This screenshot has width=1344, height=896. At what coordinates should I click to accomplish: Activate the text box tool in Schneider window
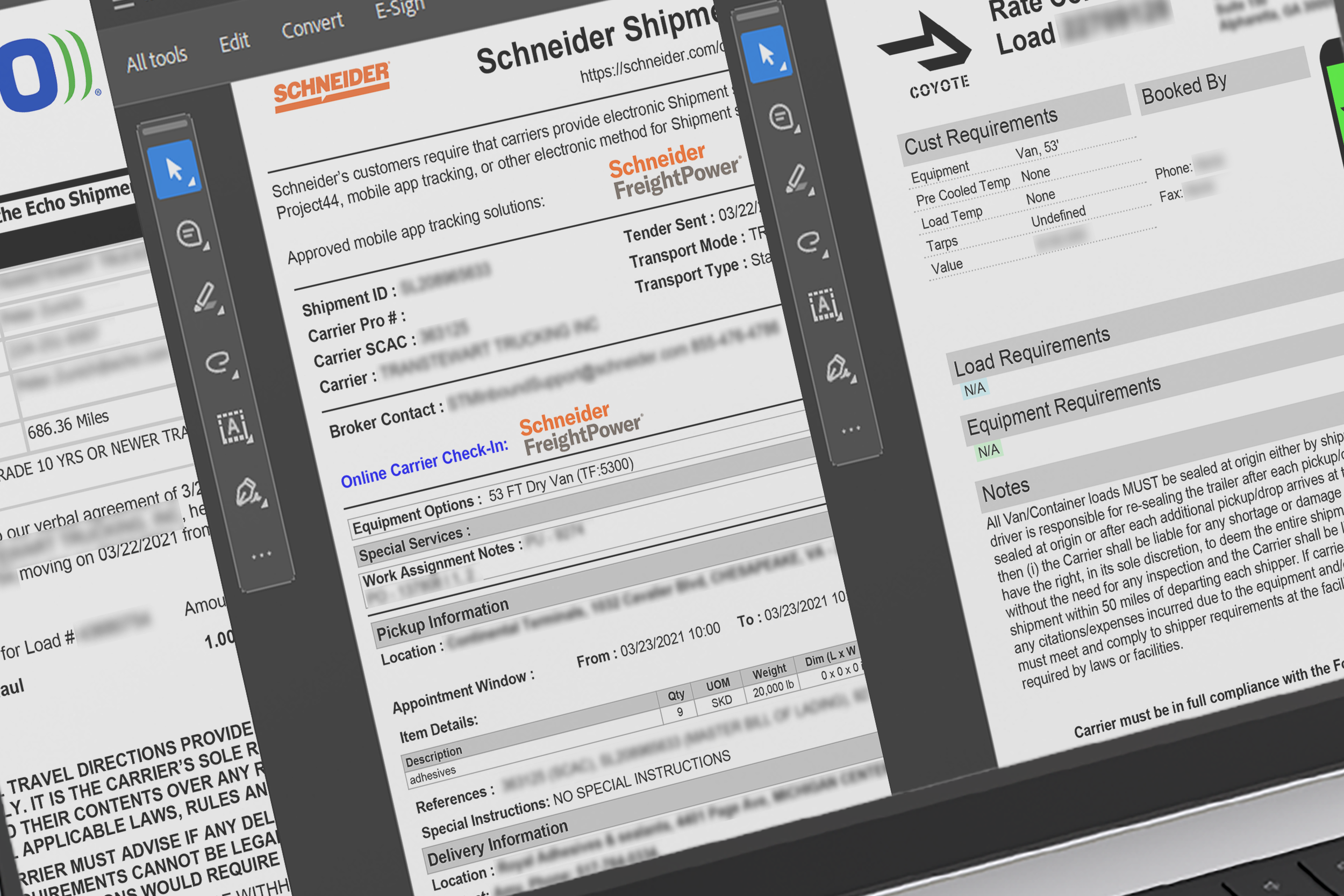coord(234,427)
